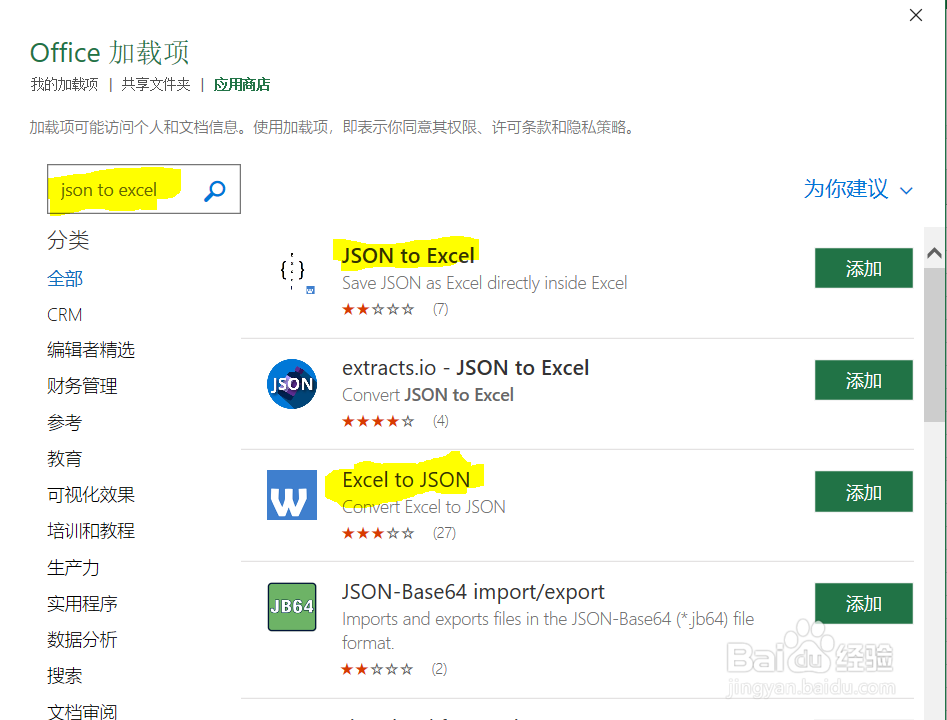Open the JSON-Base64 import/export title

[x=473, y=592]
